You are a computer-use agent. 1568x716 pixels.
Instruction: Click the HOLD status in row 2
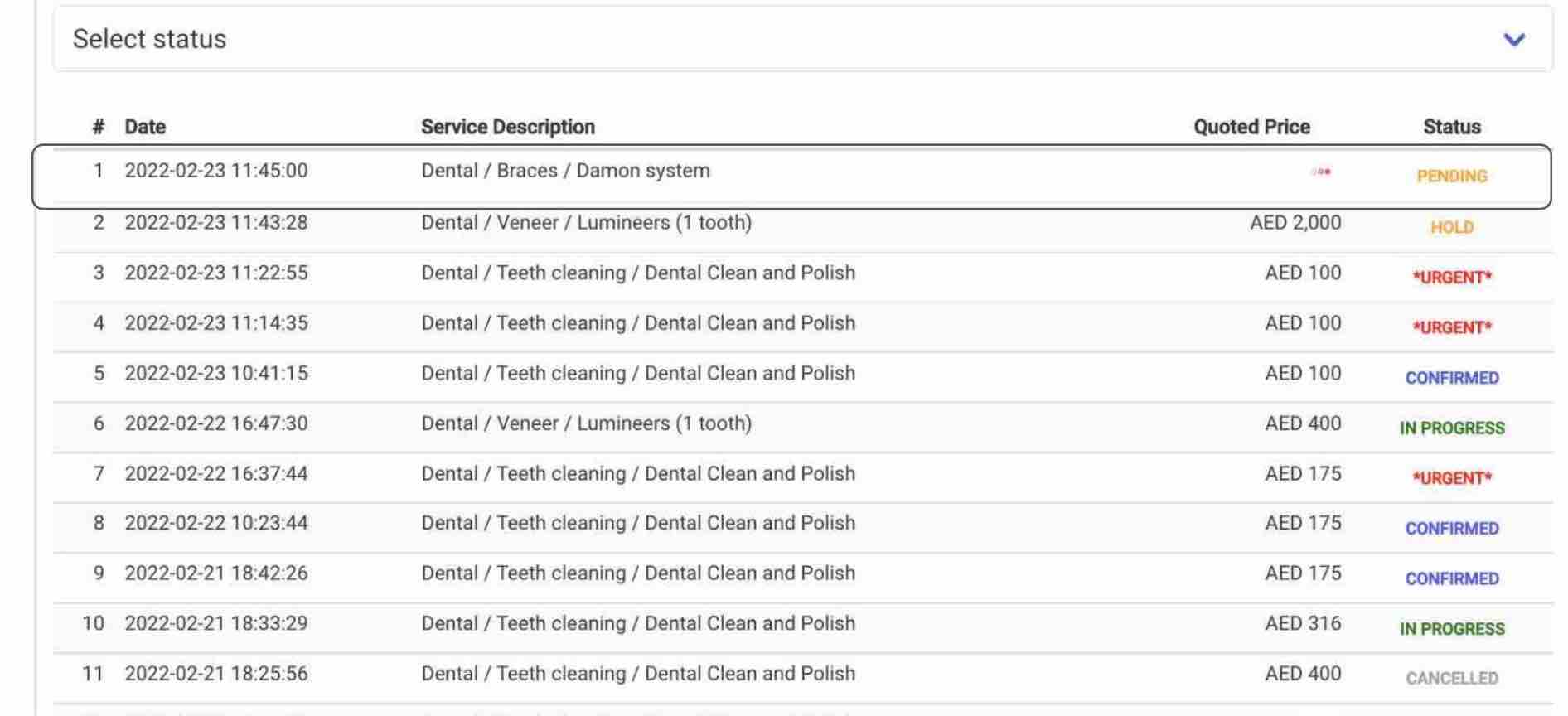pos(1452,227)
